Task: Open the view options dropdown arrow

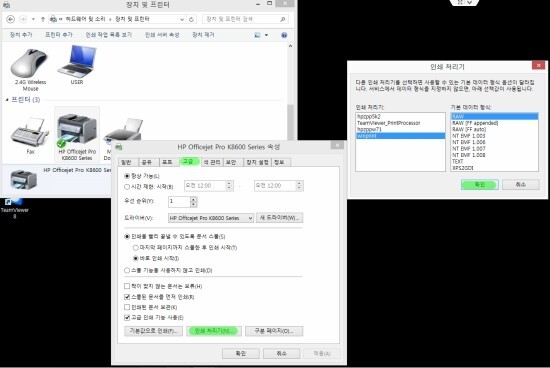Action: pos(266,35)
